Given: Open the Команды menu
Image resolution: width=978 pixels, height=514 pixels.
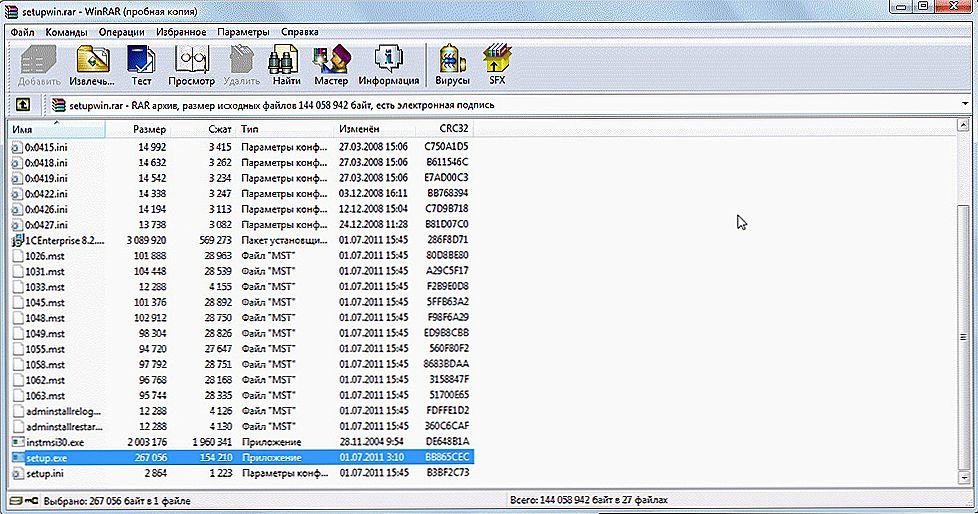Looking at the screenshot, I should click(67, 32).
